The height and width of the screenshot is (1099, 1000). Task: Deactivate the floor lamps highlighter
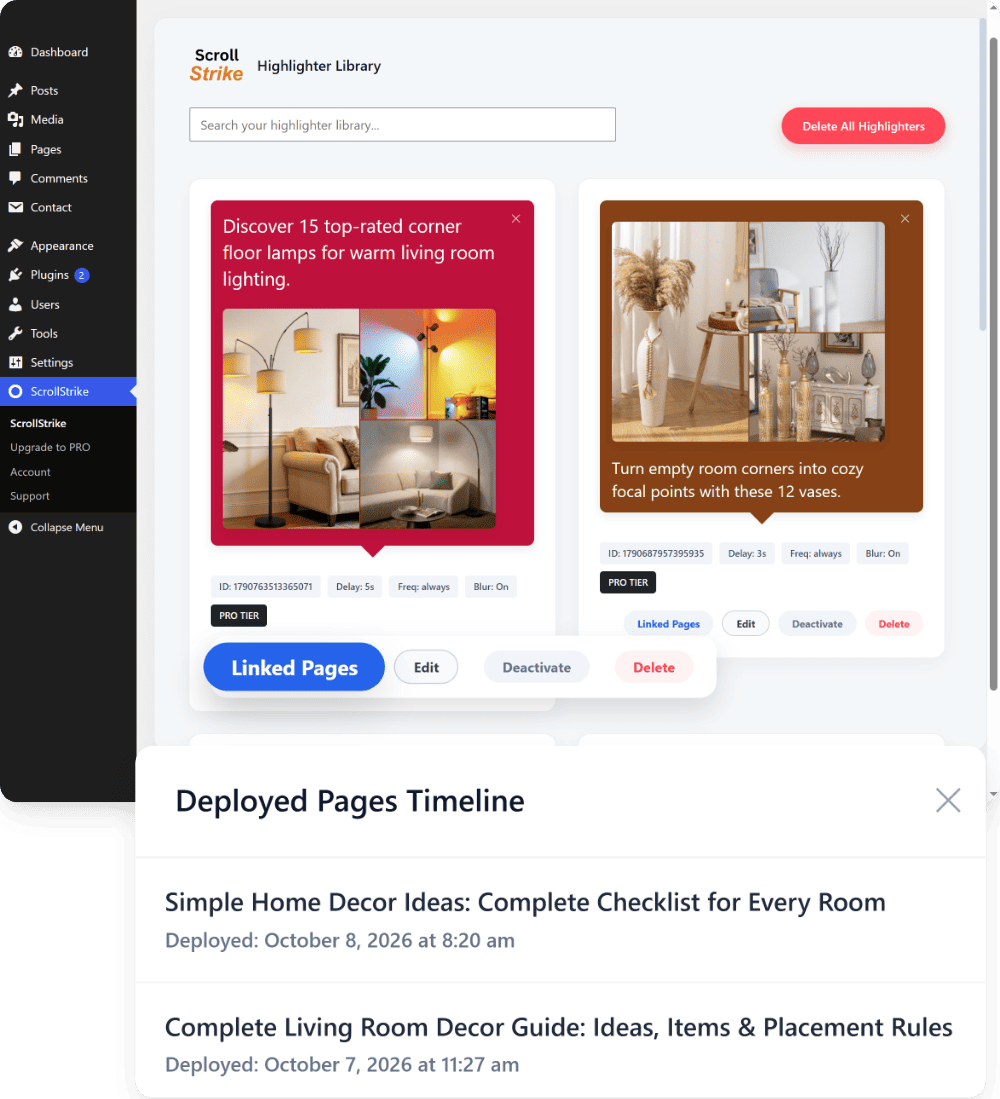click(x=537, y=667)
